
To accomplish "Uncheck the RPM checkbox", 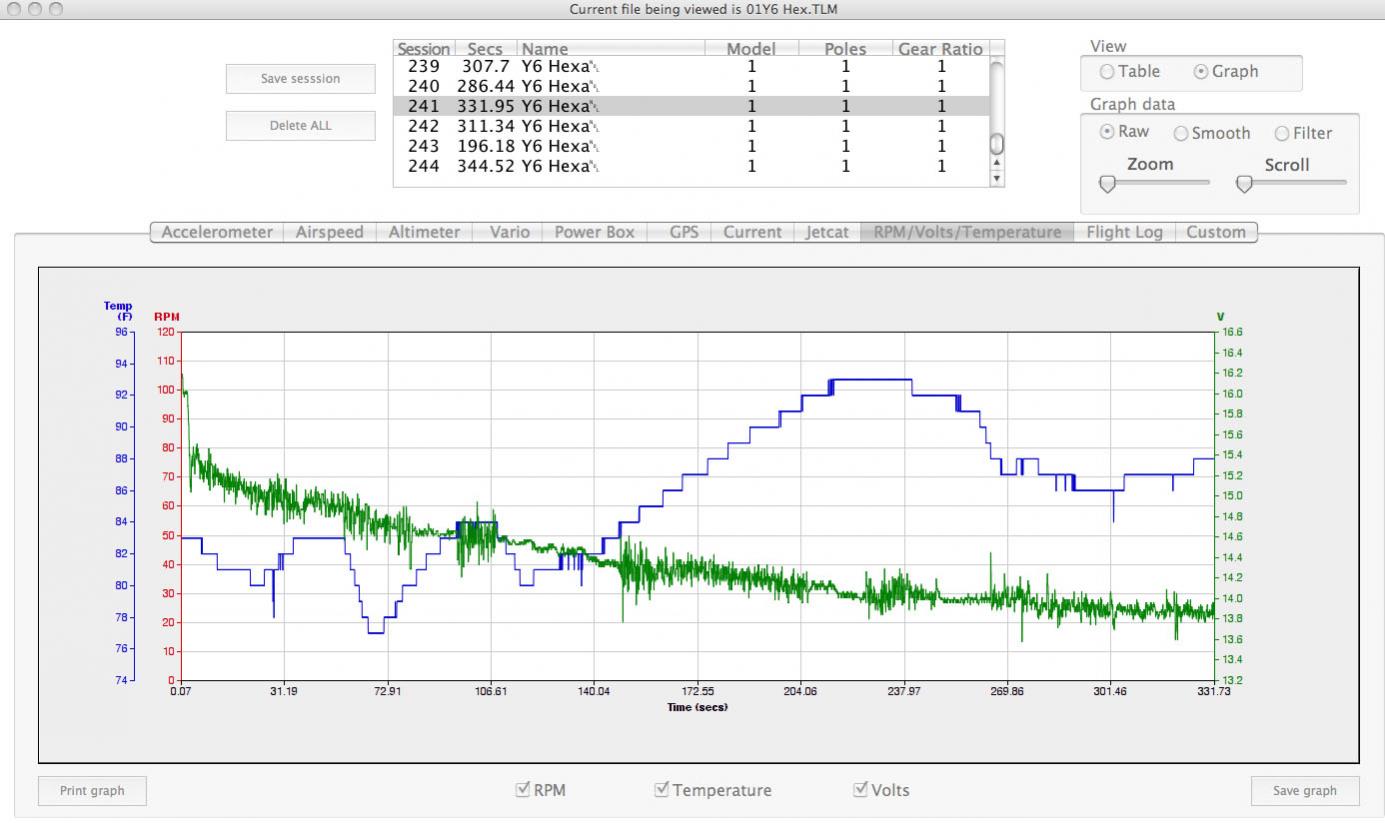I will tap(522, 790).
